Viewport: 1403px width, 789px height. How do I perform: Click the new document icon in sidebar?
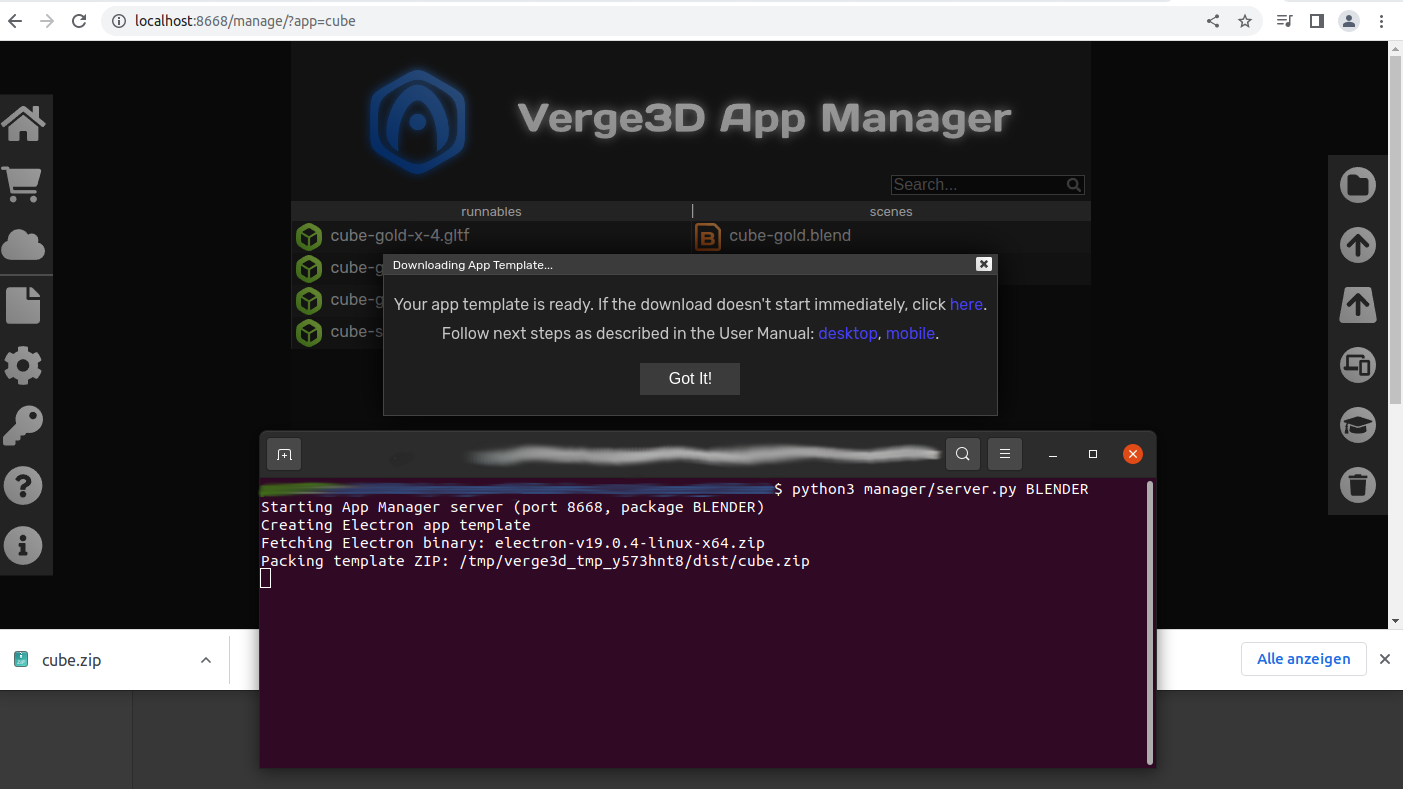[x=23, y=305]
